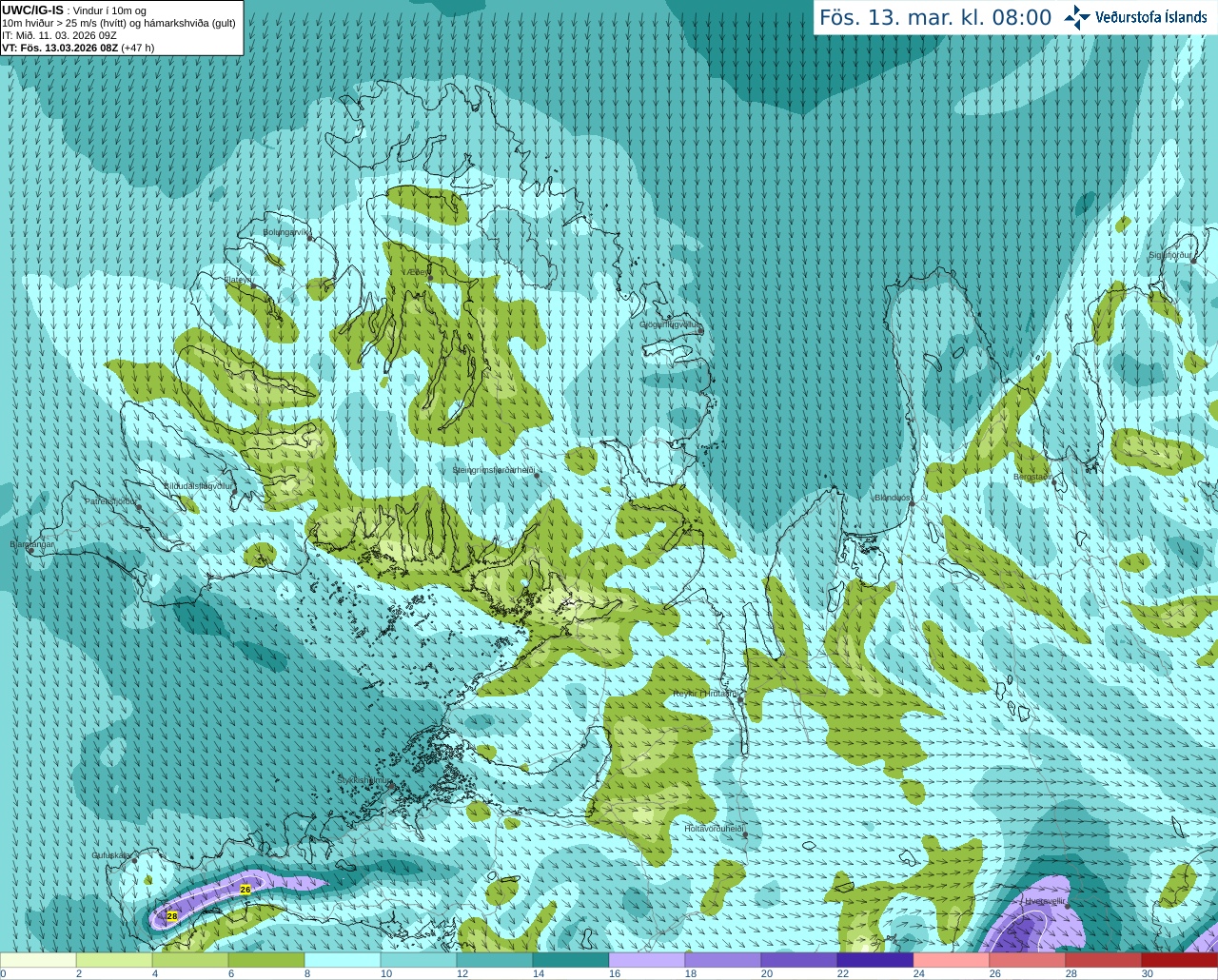Click the Siglufjörður station label
The height and width of the screenshot is (980, 1218).
point(1169,255)
